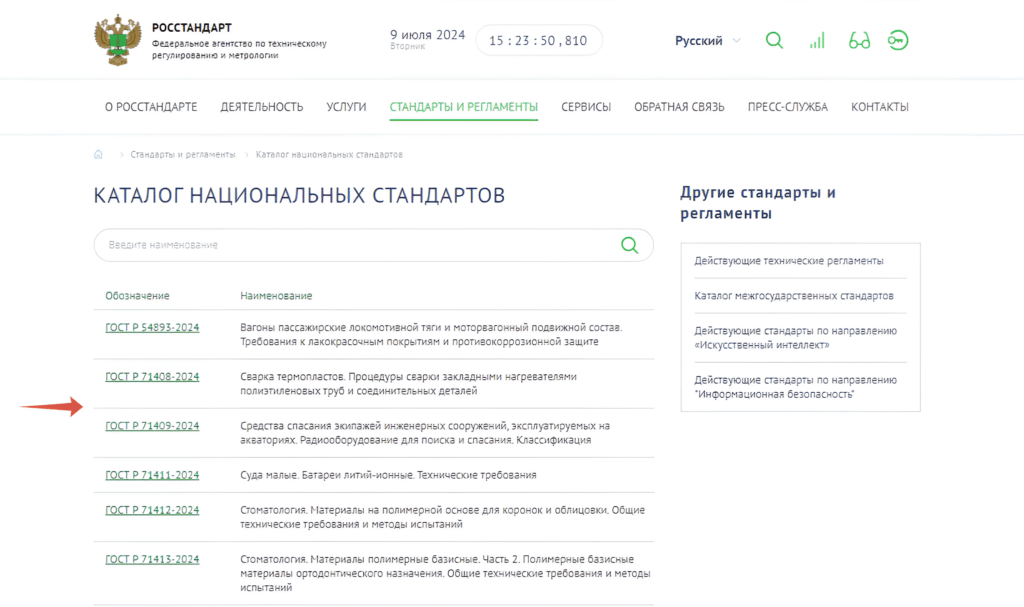The height and width of the screenshot is (607, 1024).
Task: Click description Стоматология. Материалы полимерные базисные
Action: pos(445,574)
